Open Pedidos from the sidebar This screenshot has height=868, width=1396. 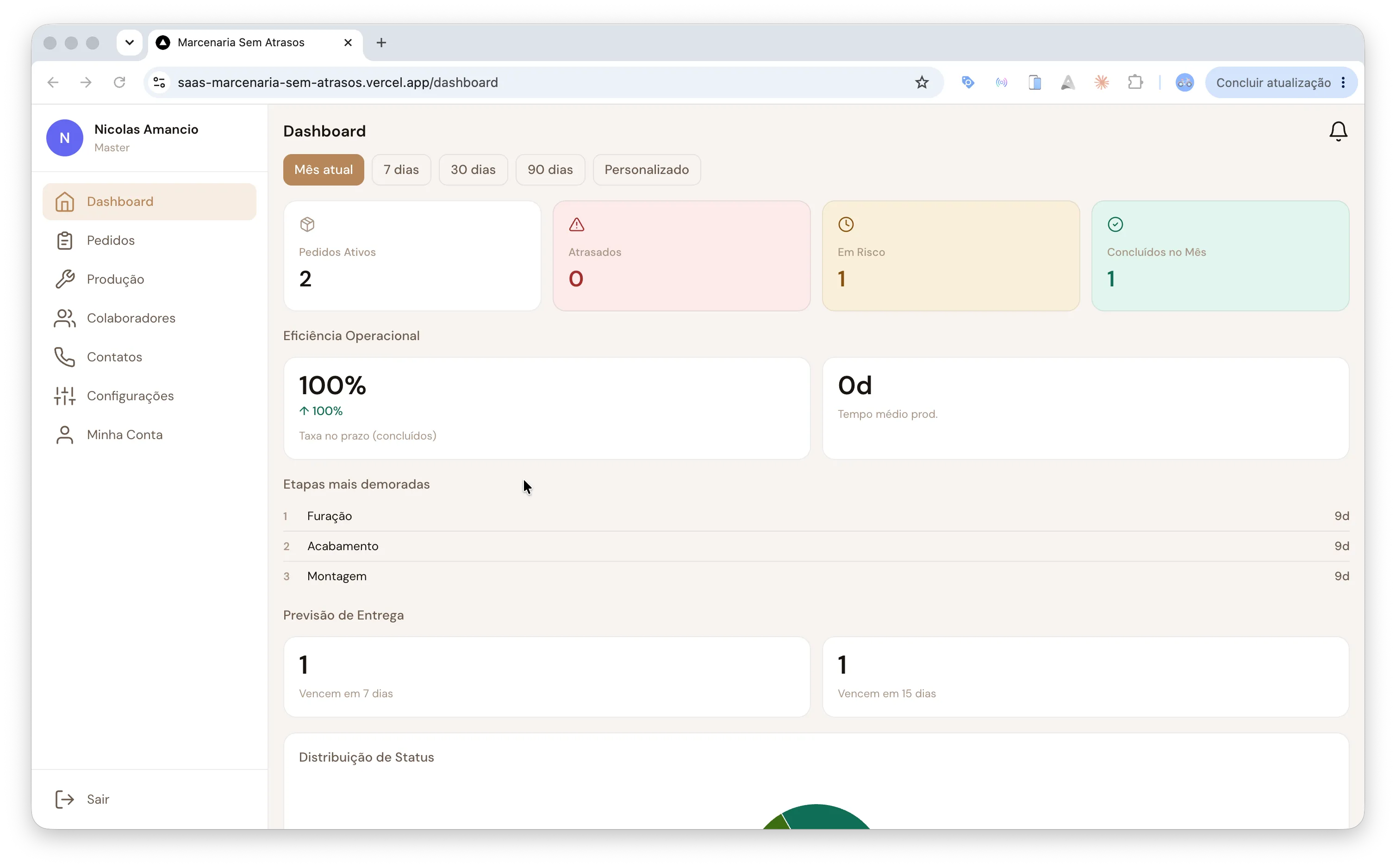point(150,241)
